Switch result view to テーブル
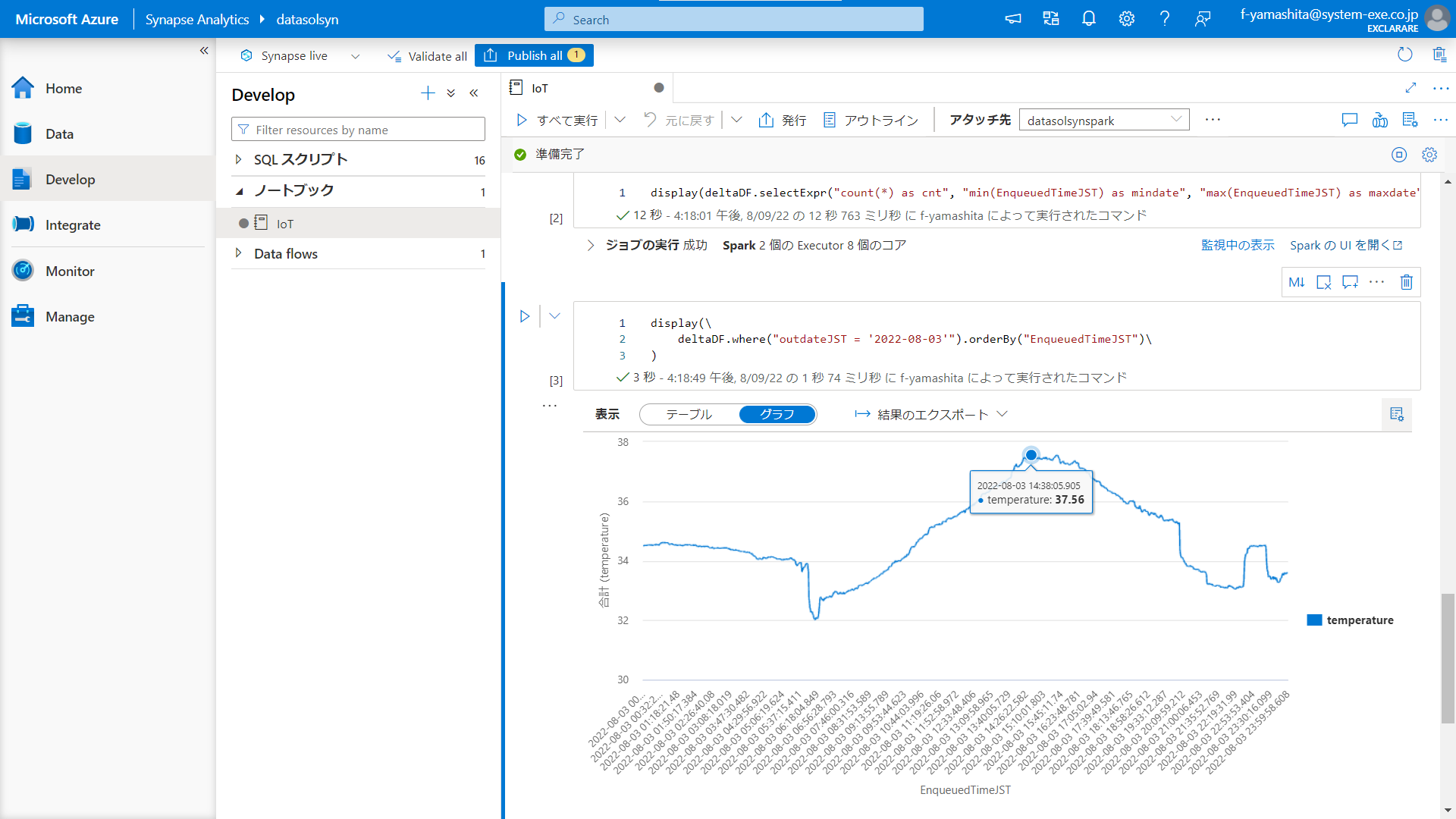 point(689,414)
